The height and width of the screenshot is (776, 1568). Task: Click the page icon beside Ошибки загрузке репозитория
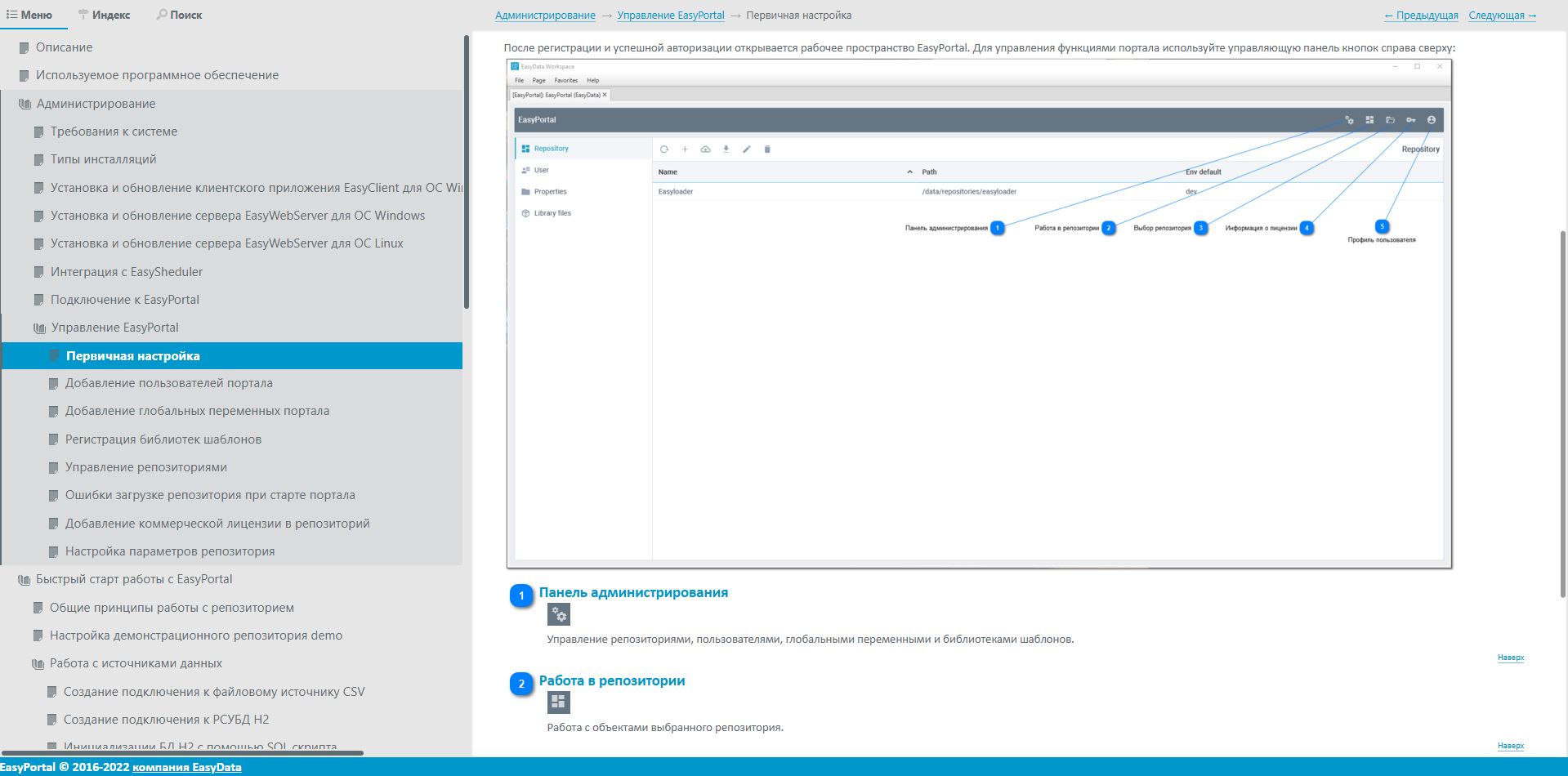point(53,495)
